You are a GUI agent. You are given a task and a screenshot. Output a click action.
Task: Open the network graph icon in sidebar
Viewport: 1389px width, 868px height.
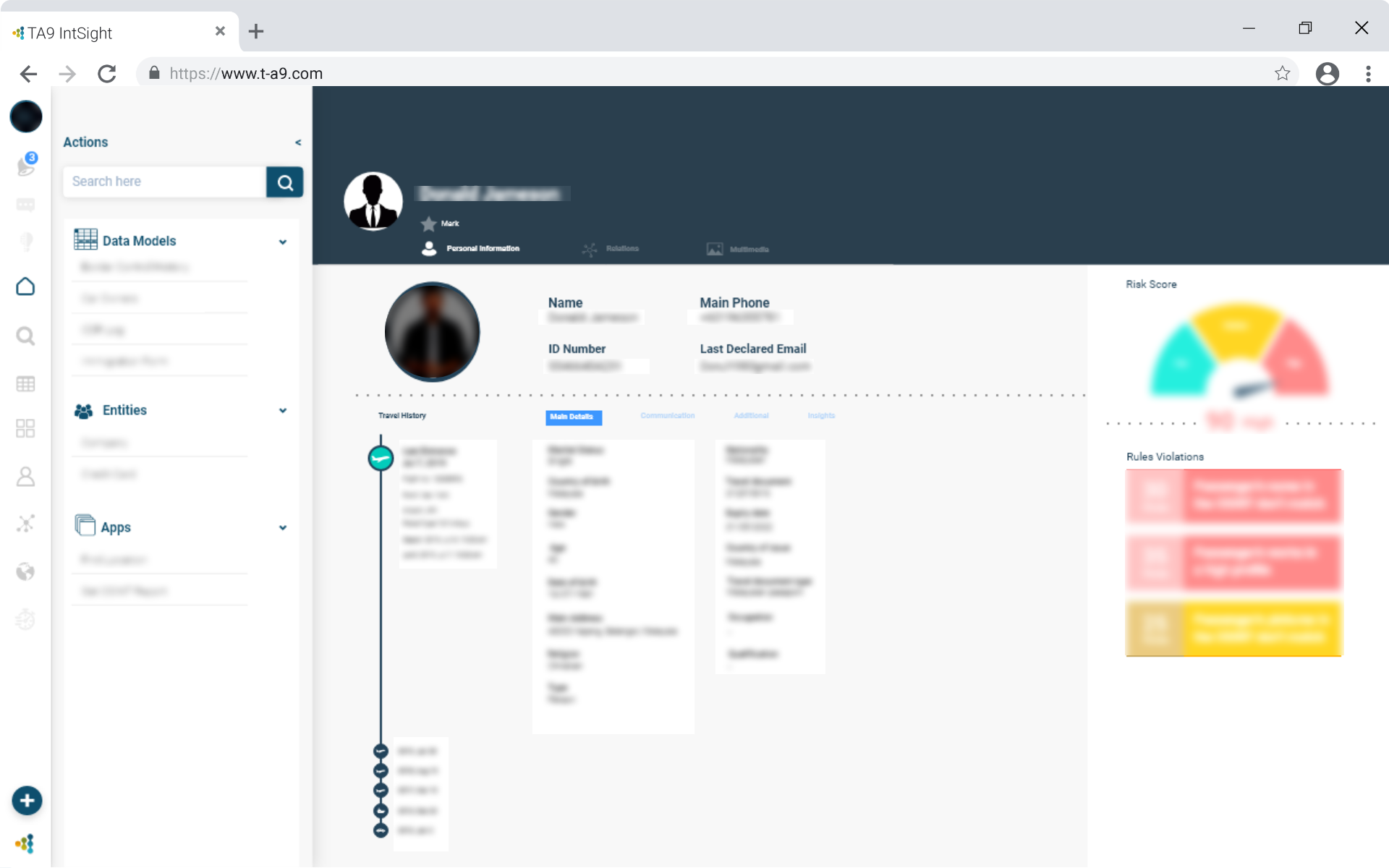point(25,523)
